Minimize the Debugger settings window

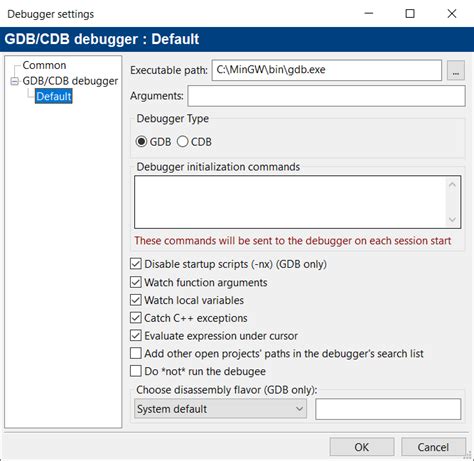369,13
